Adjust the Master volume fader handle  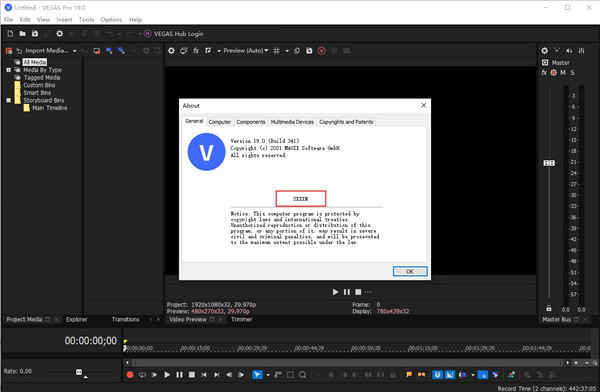point(549,163)
